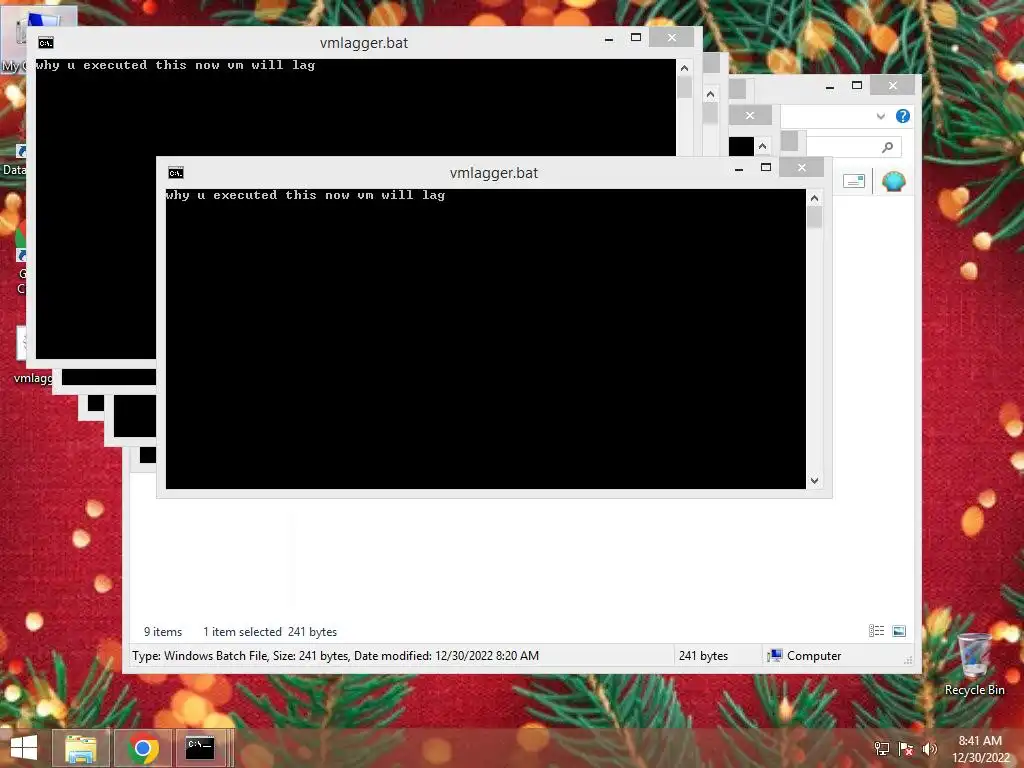1024x768 pixels.
Task: Minimize the front vmlagger.bat console window
Action: pos(739,168)
